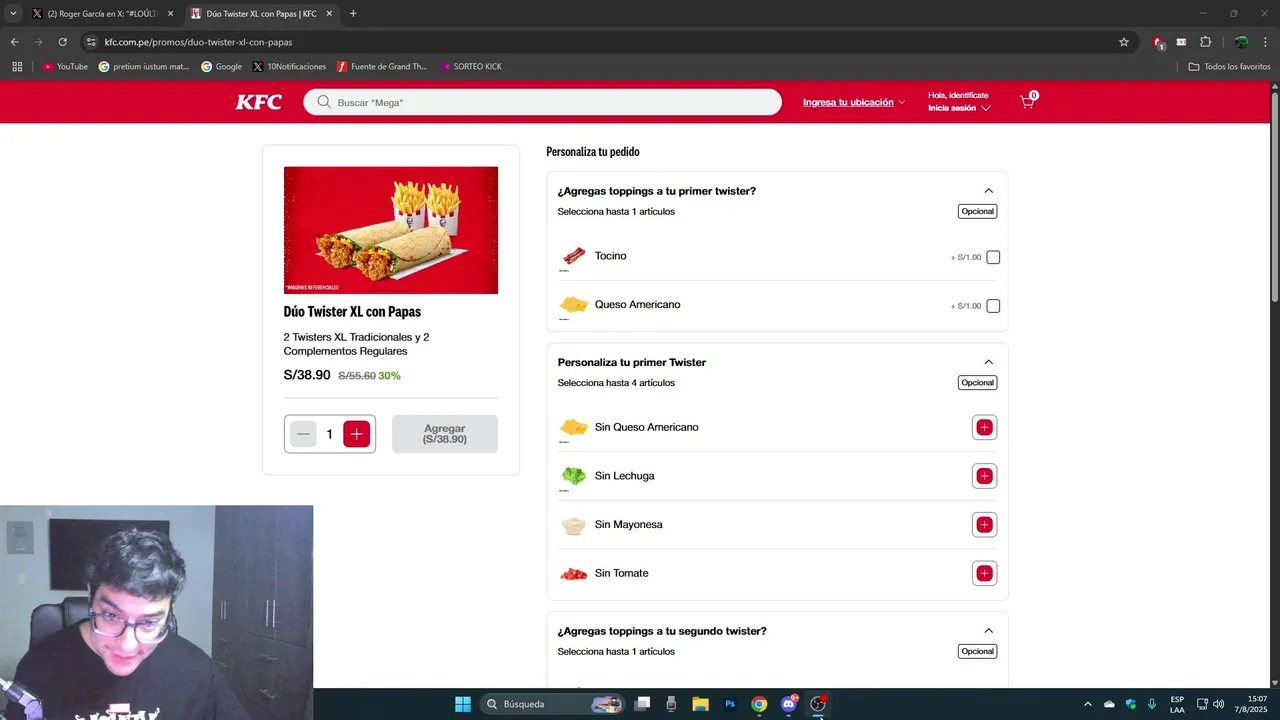
Task: Click the Sin Lechuga lettuce image
Action: pos(573,476)
